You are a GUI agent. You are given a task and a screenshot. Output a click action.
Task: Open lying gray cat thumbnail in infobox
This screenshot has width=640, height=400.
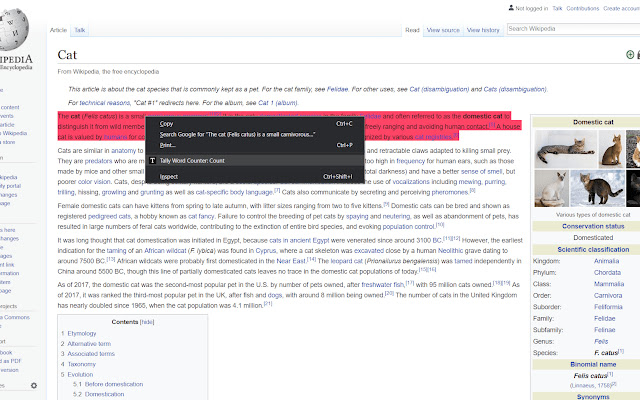tap(565, 149)
